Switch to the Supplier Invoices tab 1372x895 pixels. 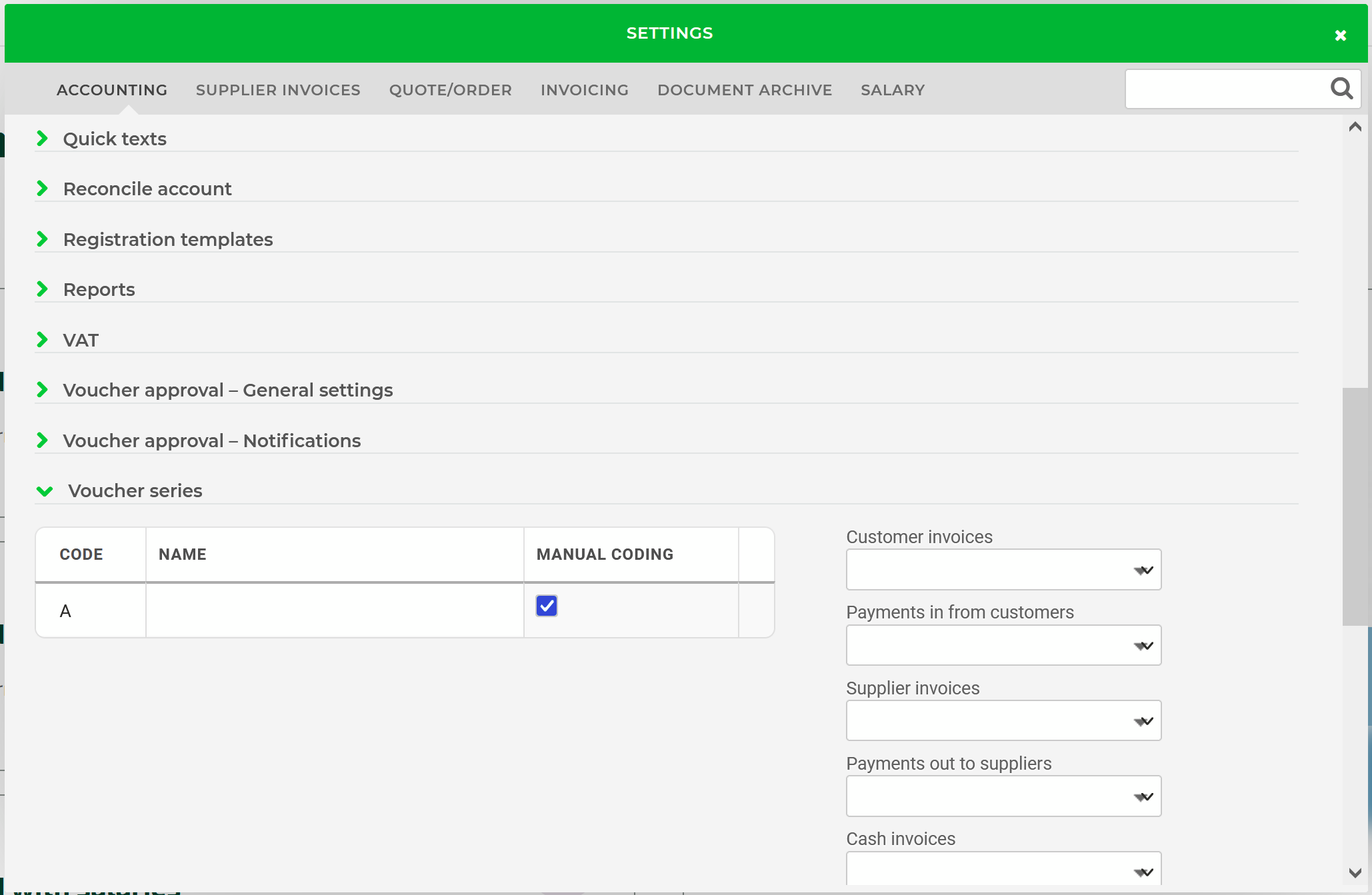[x=278, y=90]
